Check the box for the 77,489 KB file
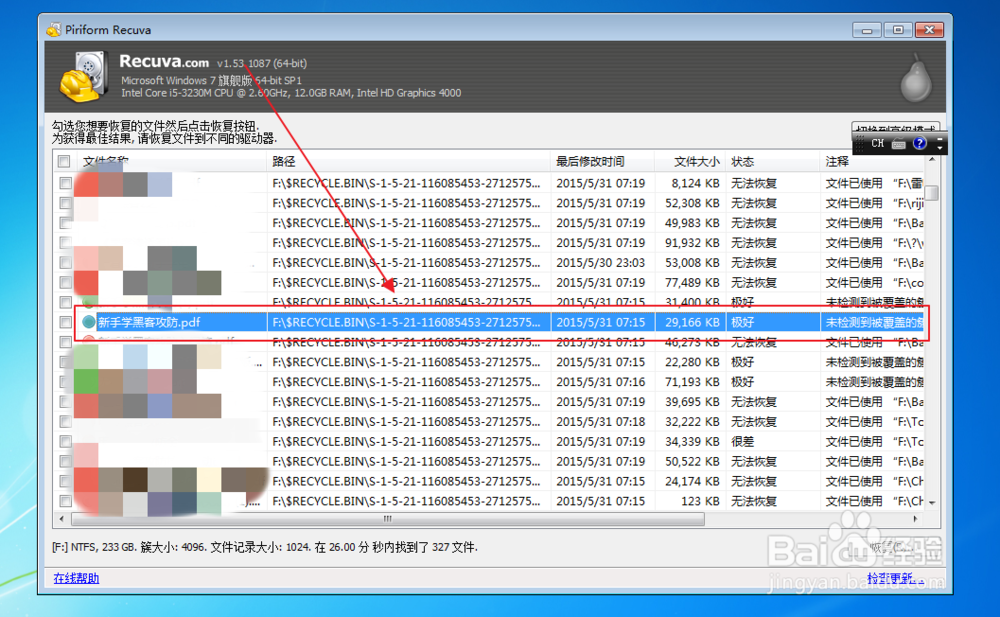Image resolution: width=1000 pixels, height=617 pixels. point(65,283)
